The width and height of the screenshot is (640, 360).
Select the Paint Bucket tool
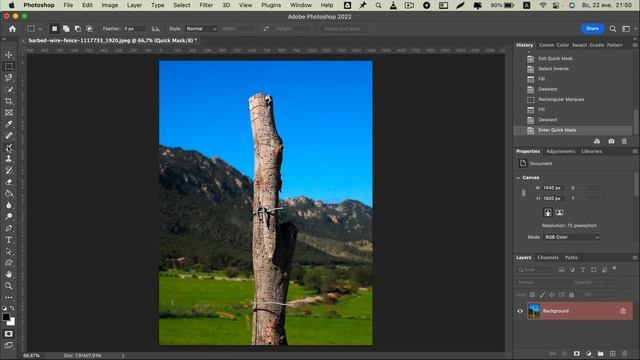(9, 193)
